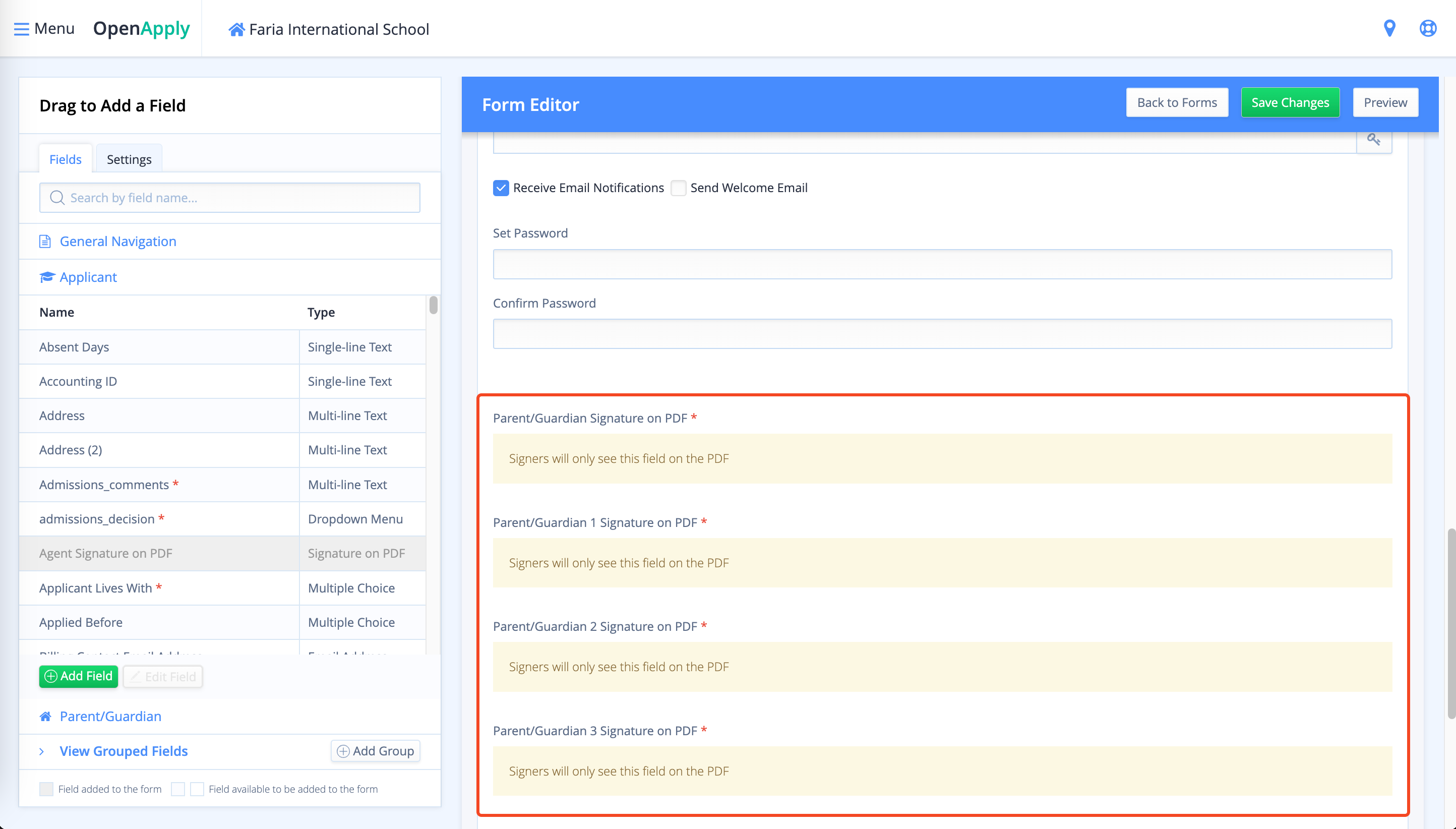The image size is (1456, 829).
Task: Open the help lifebuoy icon
Action: [x=1428, y=28]
